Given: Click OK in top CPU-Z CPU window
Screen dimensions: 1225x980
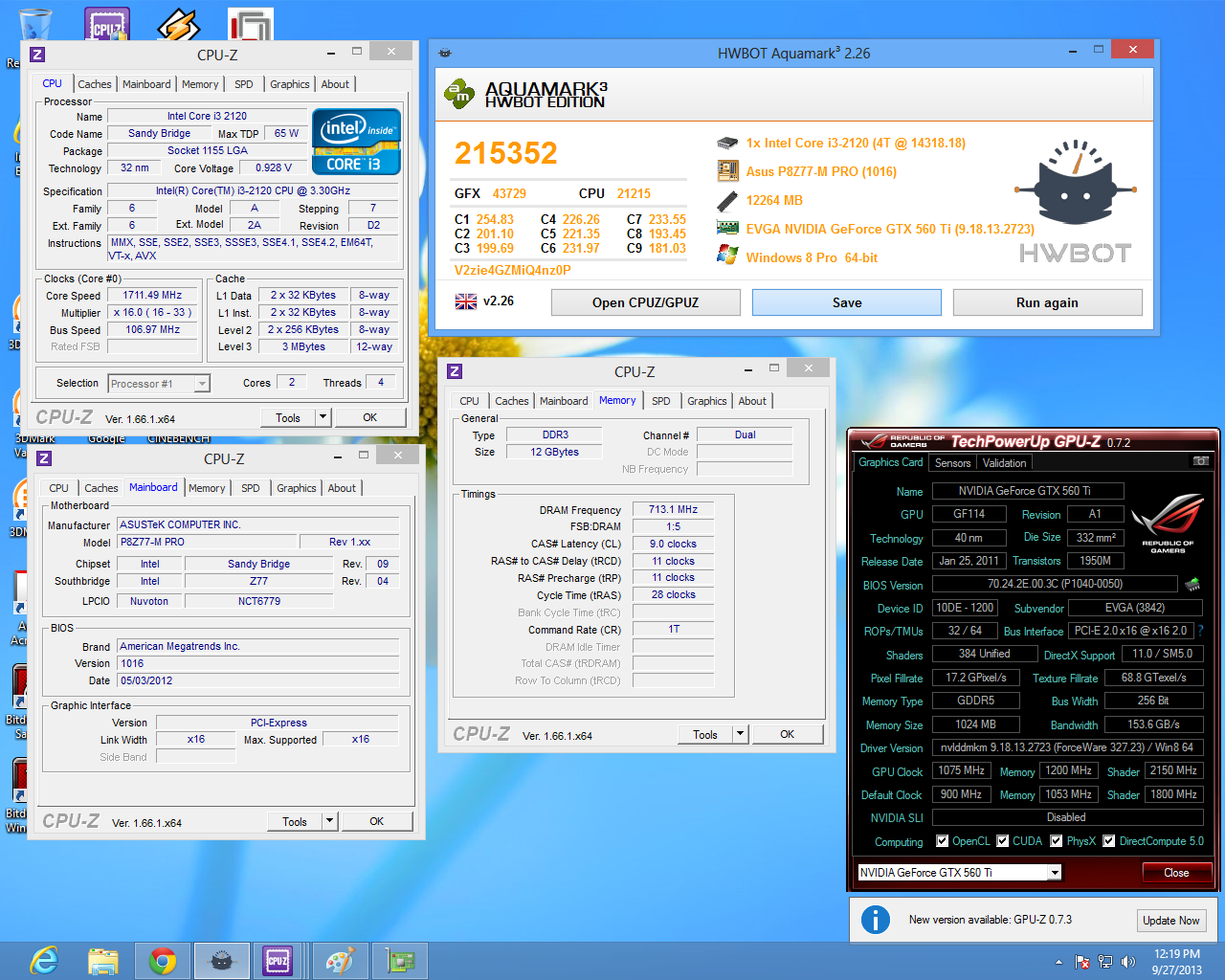Looking at the screenshot, I should click(x=370, y=417).
